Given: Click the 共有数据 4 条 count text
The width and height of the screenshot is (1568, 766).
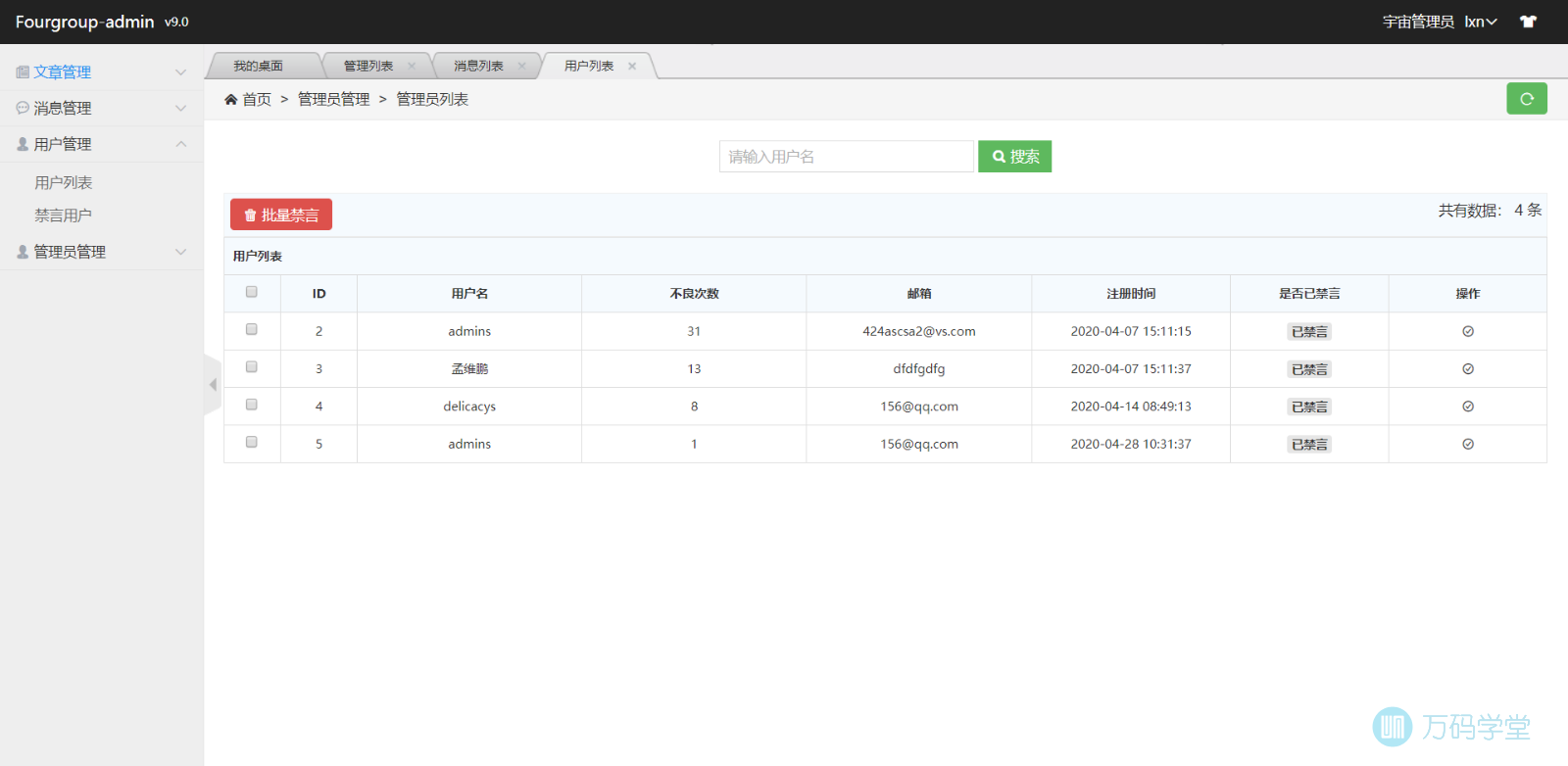Looking at the screenshot, I should [x=1490, y=210].
